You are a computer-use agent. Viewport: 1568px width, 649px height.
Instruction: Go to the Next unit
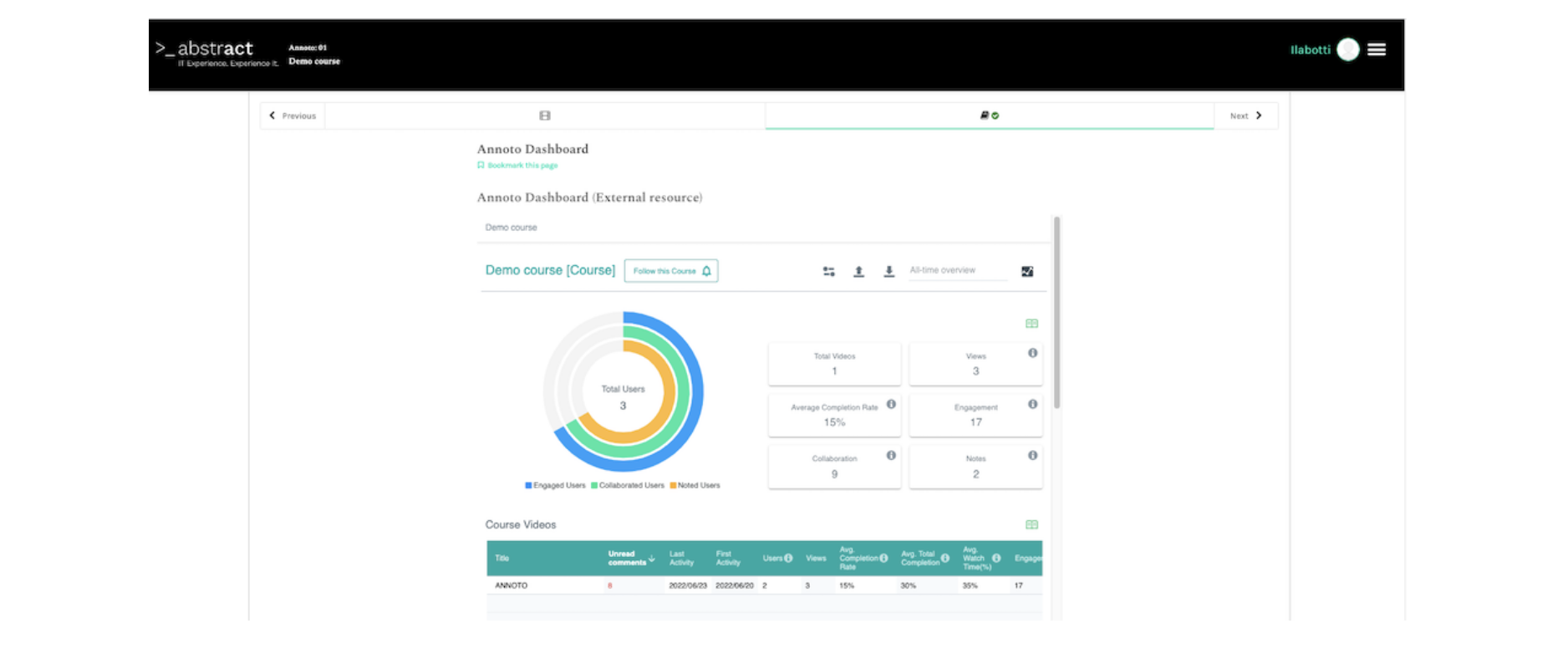[x=1245, y=115]
